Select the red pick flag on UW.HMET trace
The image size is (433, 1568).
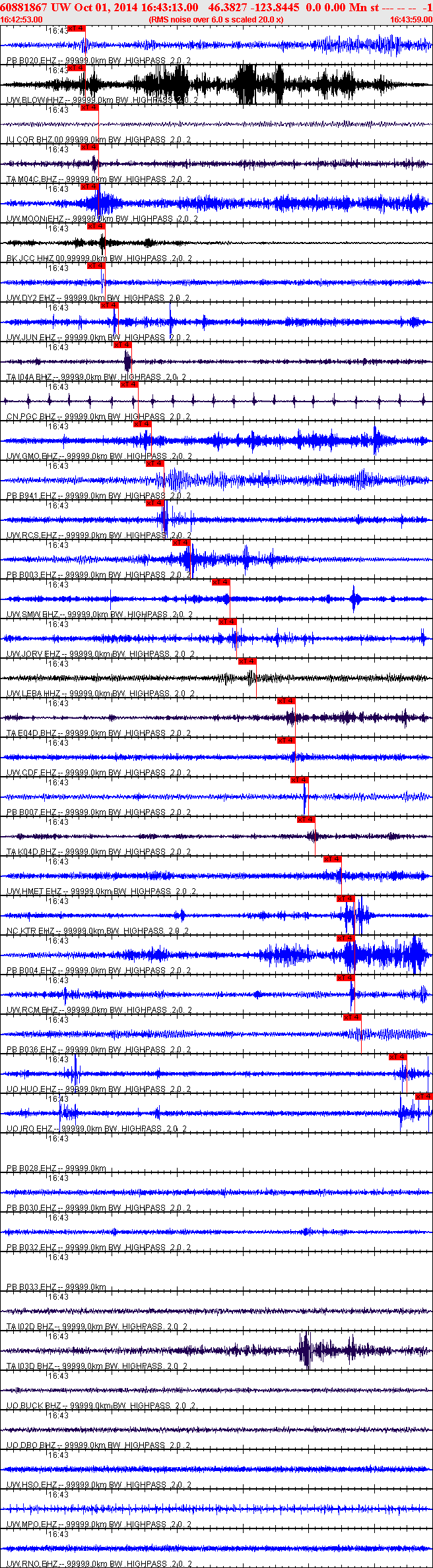click(333, 859)
